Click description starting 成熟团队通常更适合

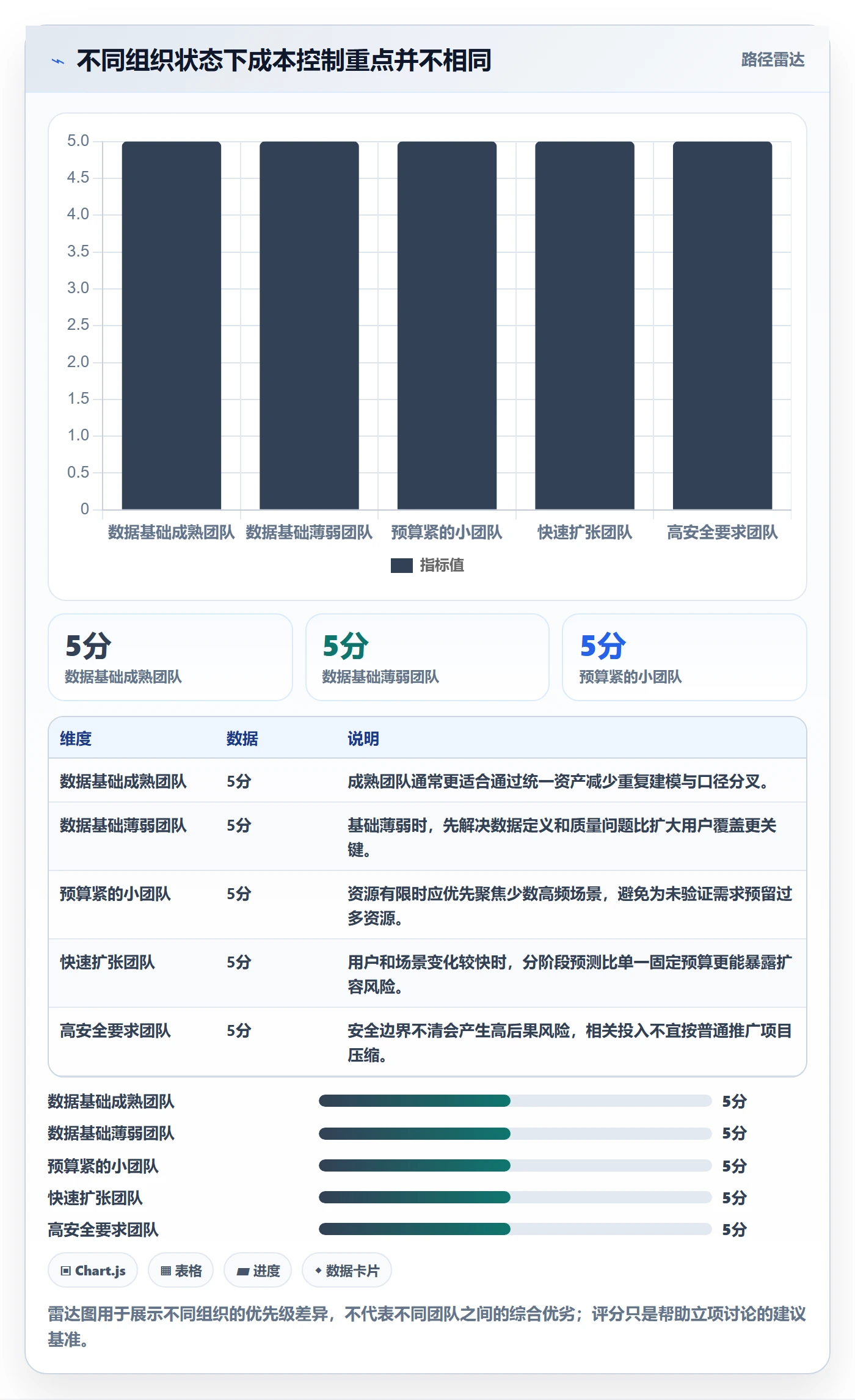click(x=558, y=781)
